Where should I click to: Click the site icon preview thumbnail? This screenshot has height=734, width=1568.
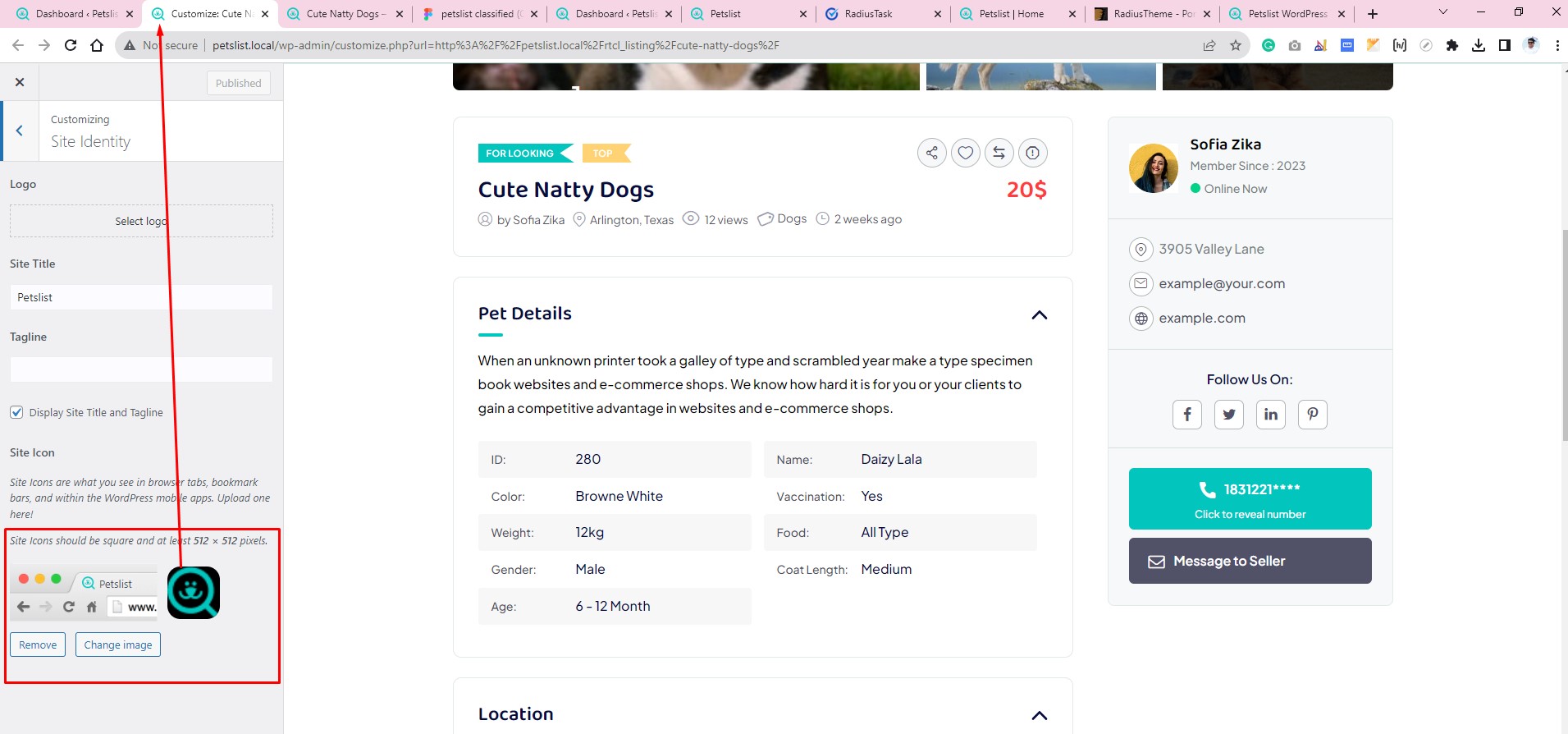(194, 593)
